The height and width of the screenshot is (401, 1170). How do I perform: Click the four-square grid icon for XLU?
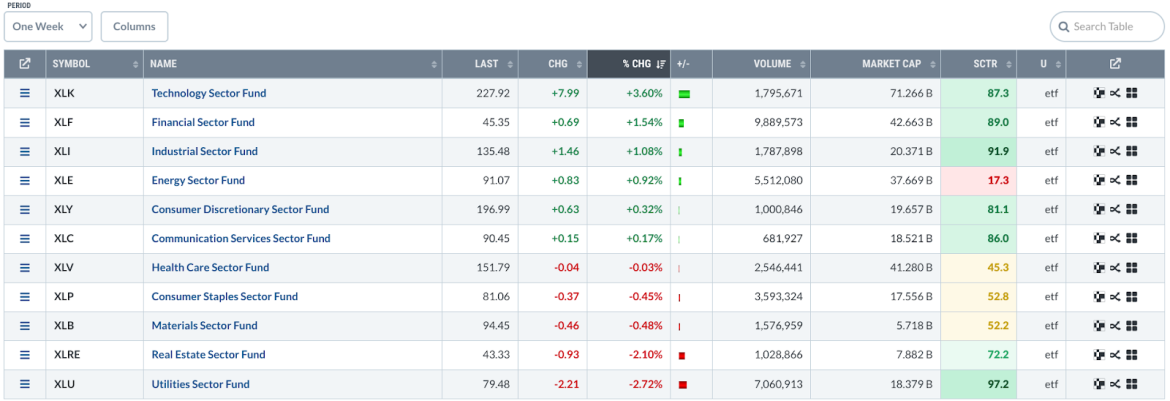tap(1132, 384)
